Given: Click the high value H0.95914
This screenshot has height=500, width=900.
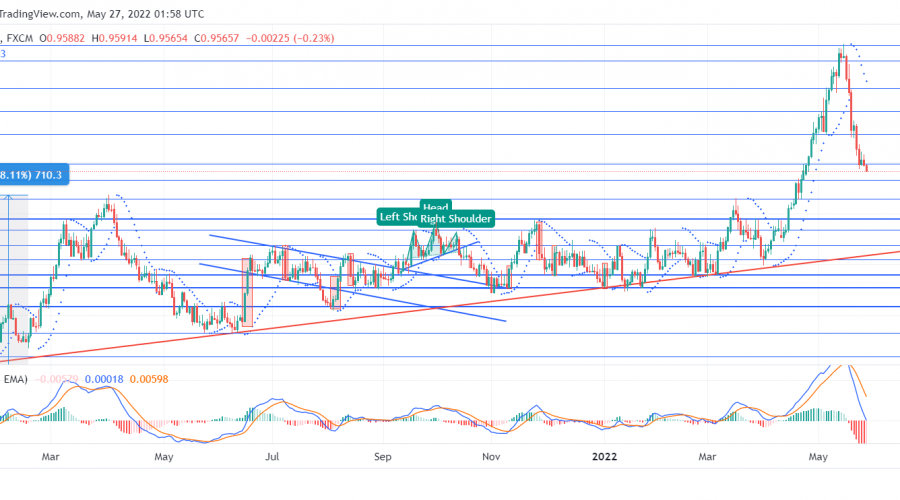Looking at the screenshot, I should click(114, 38).
